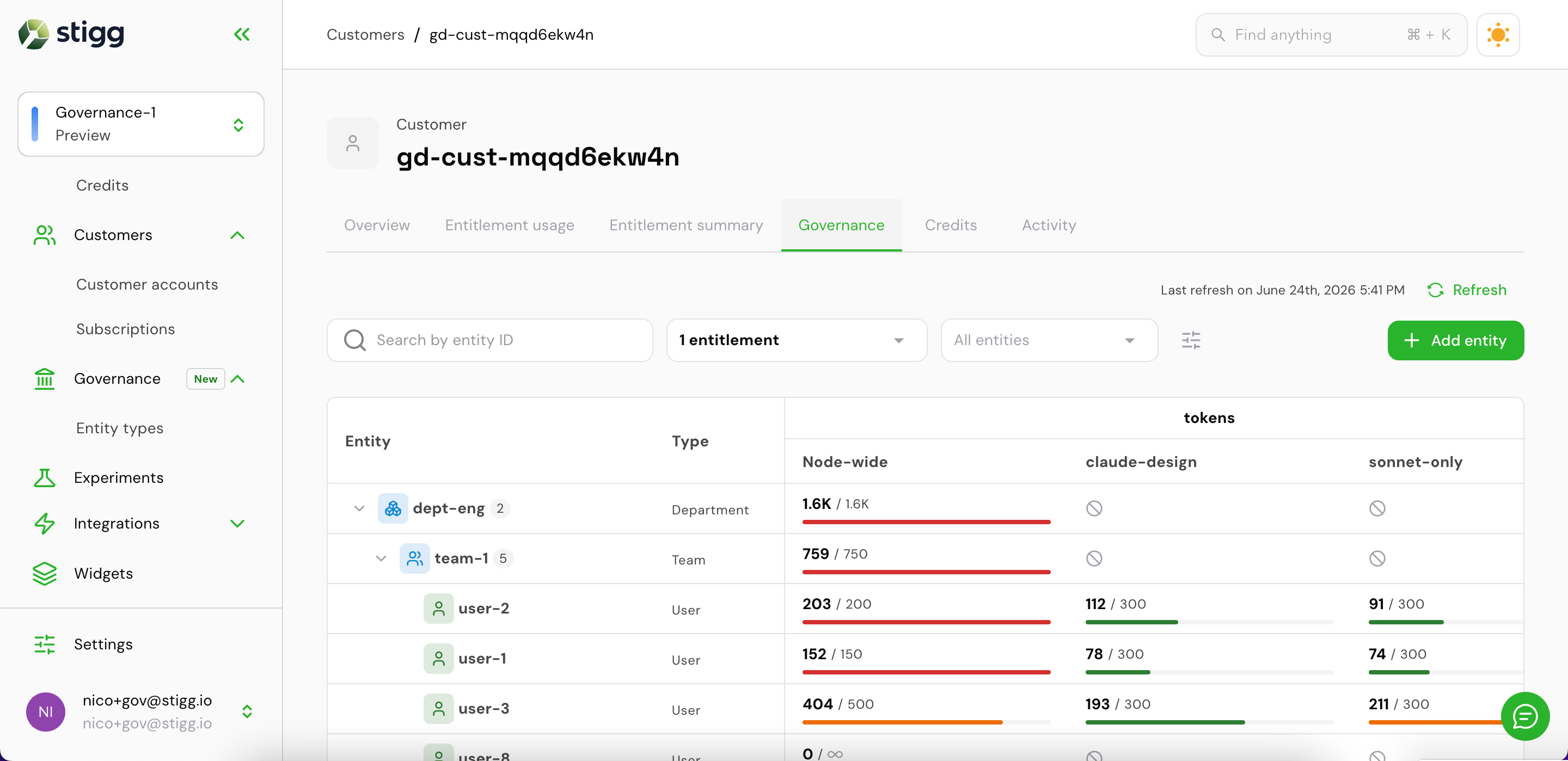Click the Customers people icon in sidebar
This screenshot has width=1568, height=761.
pos(45,235)
